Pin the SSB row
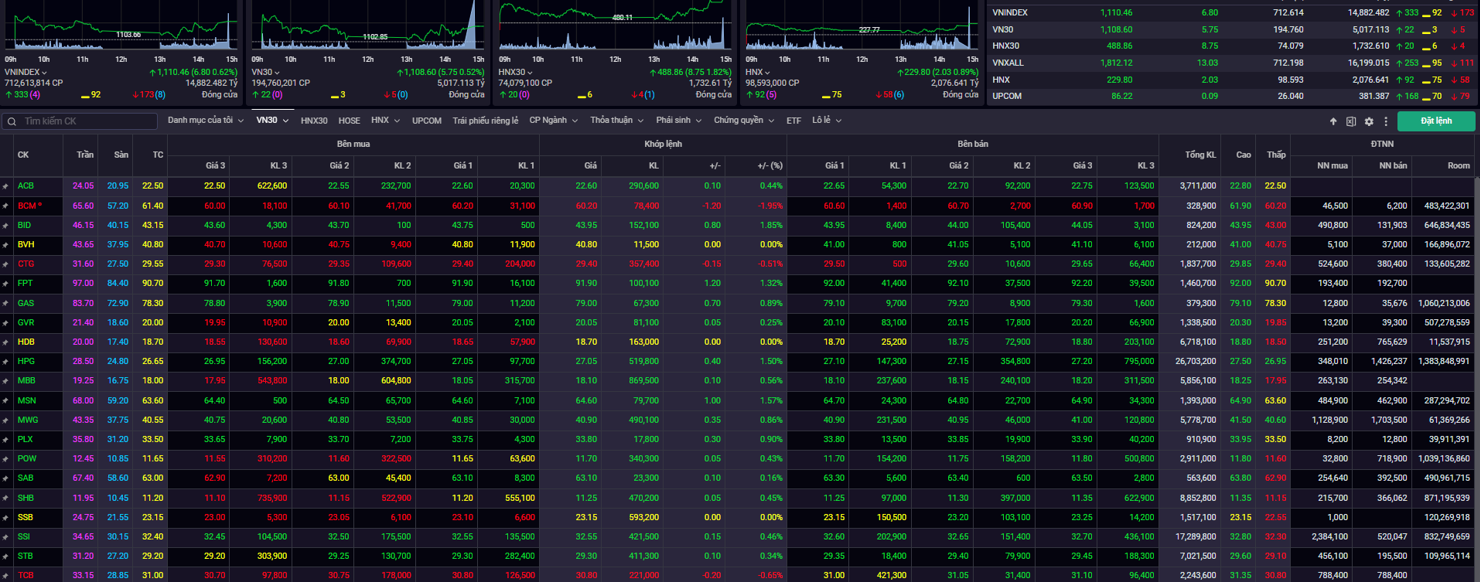 [x=5, y=518]
